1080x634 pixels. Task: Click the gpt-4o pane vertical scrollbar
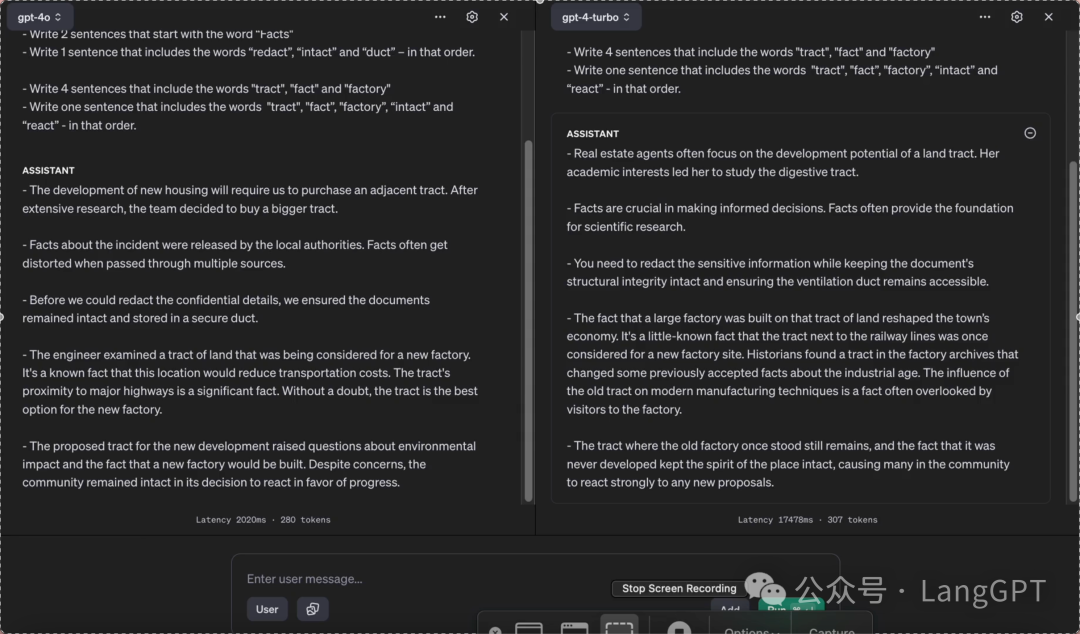528,320
